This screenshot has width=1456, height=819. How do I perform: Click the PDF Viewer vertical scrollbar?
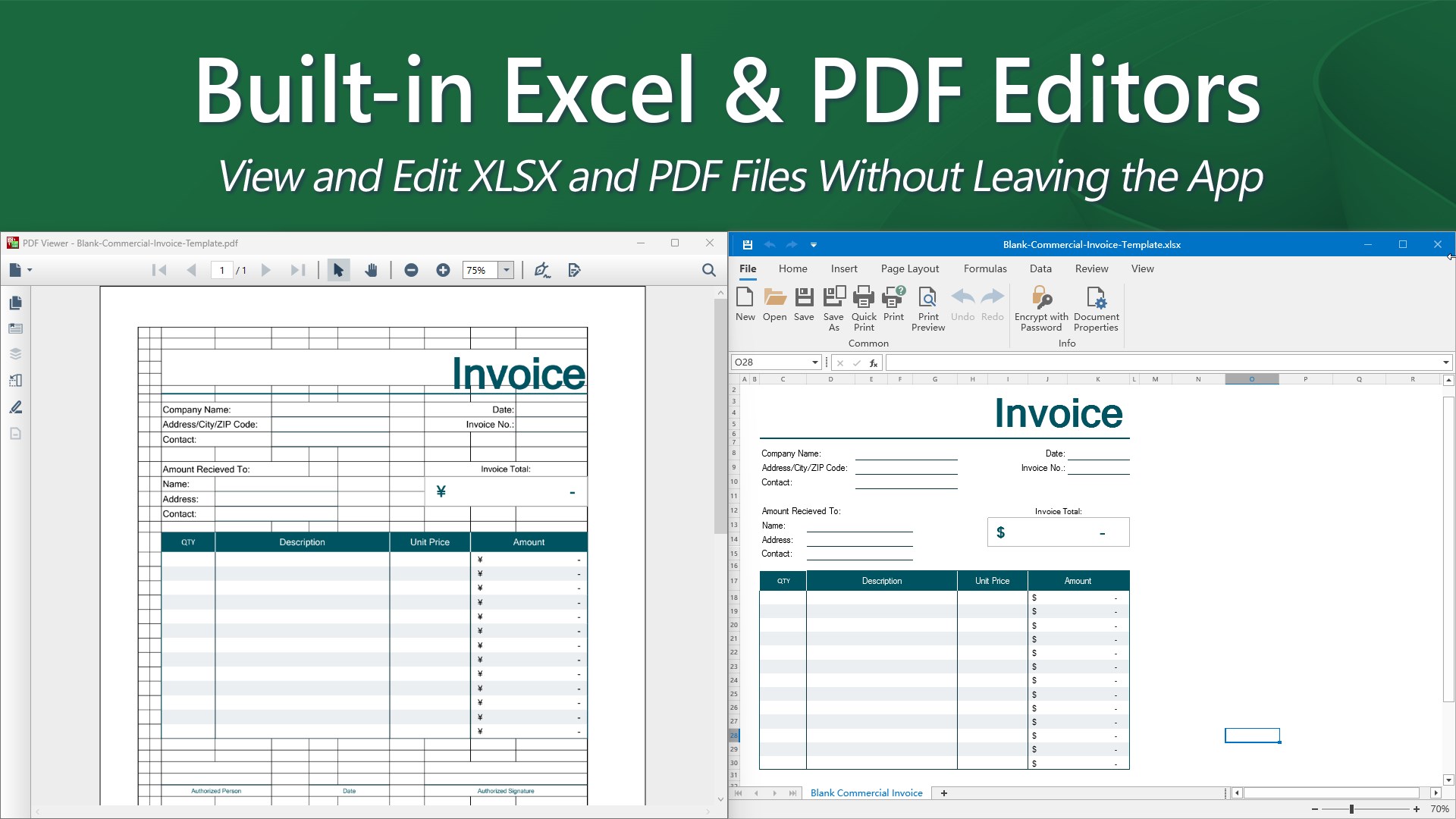point(720,416)
